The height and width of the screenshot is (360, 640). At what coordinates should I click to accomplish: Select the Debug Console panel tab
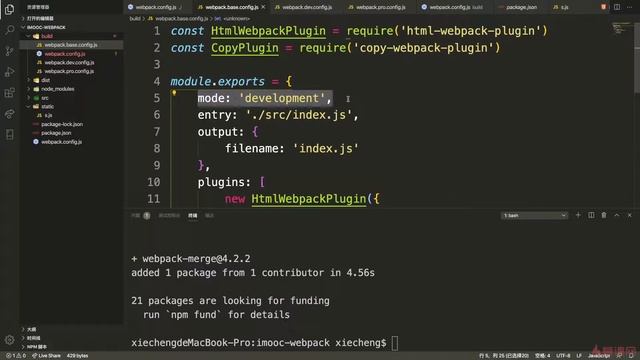point(169,216)
